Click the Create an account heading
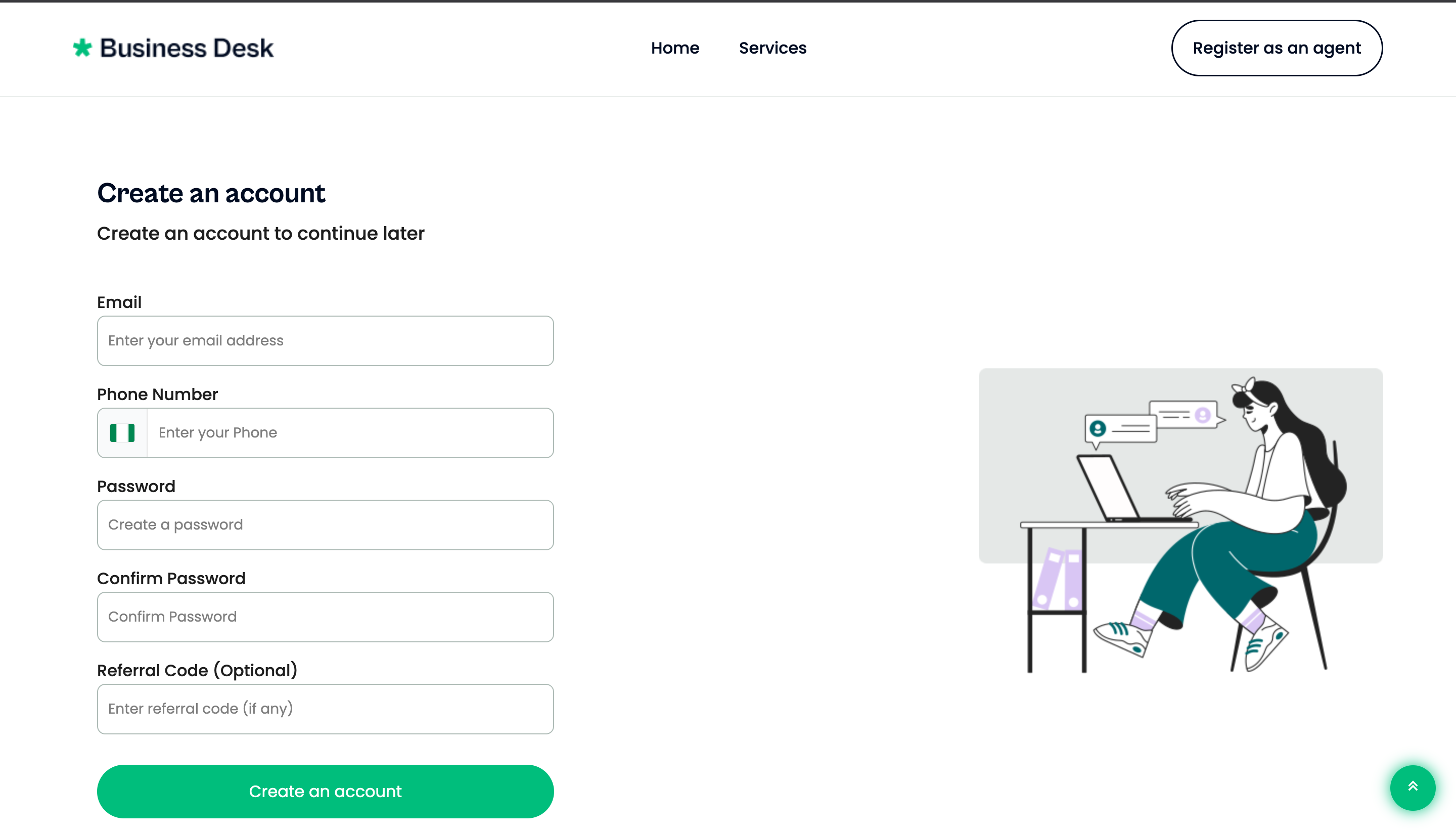 (x=211, y=194)
